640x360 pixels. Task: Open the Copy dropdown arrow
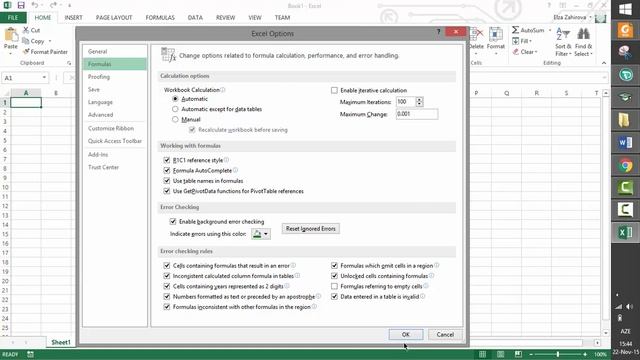pyautogui.click(x=50, y=41)
